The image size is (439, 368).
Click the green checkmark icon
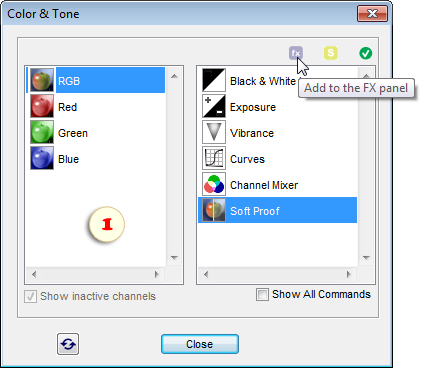(366, 53)
